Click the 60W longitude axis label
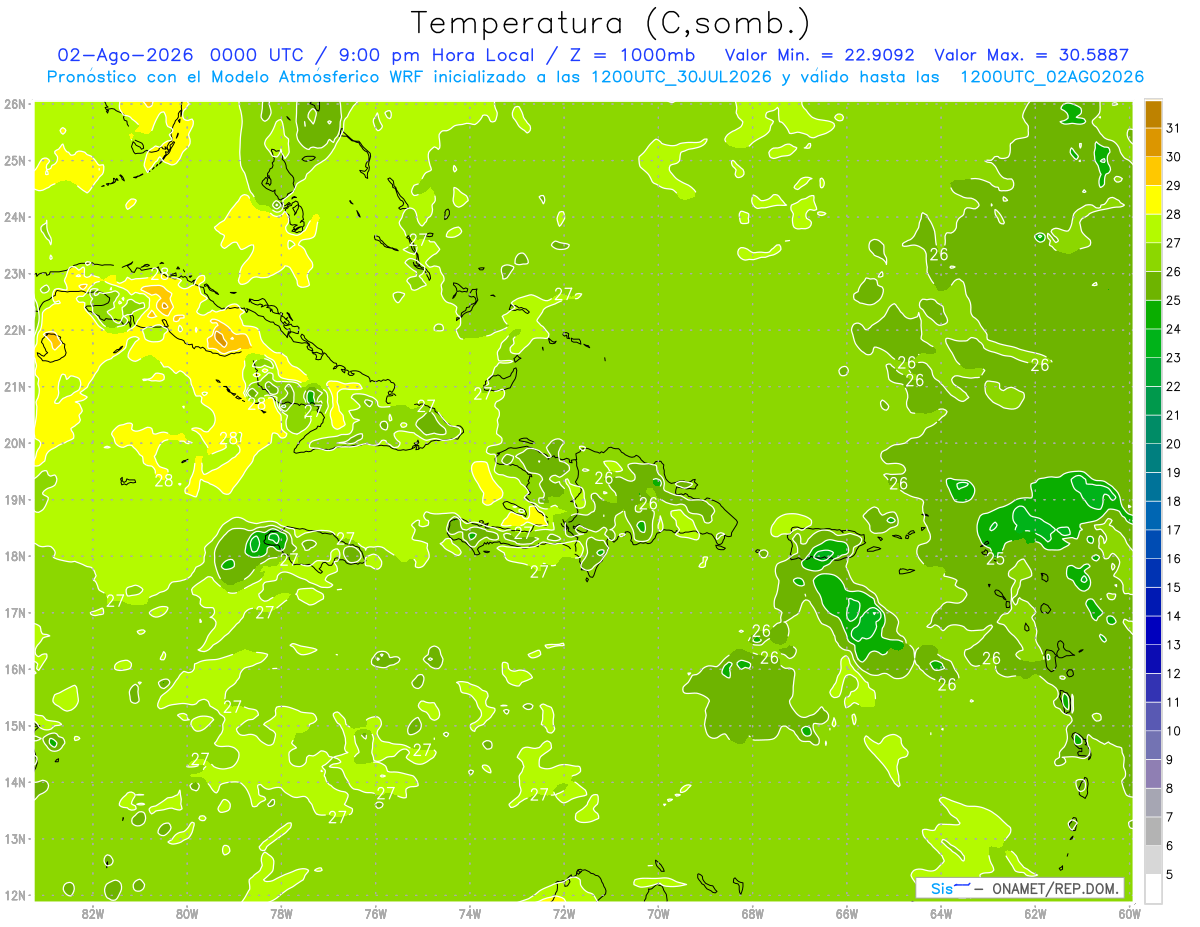Viewport: 1200px width, 927px height. tap(1129, 913)
